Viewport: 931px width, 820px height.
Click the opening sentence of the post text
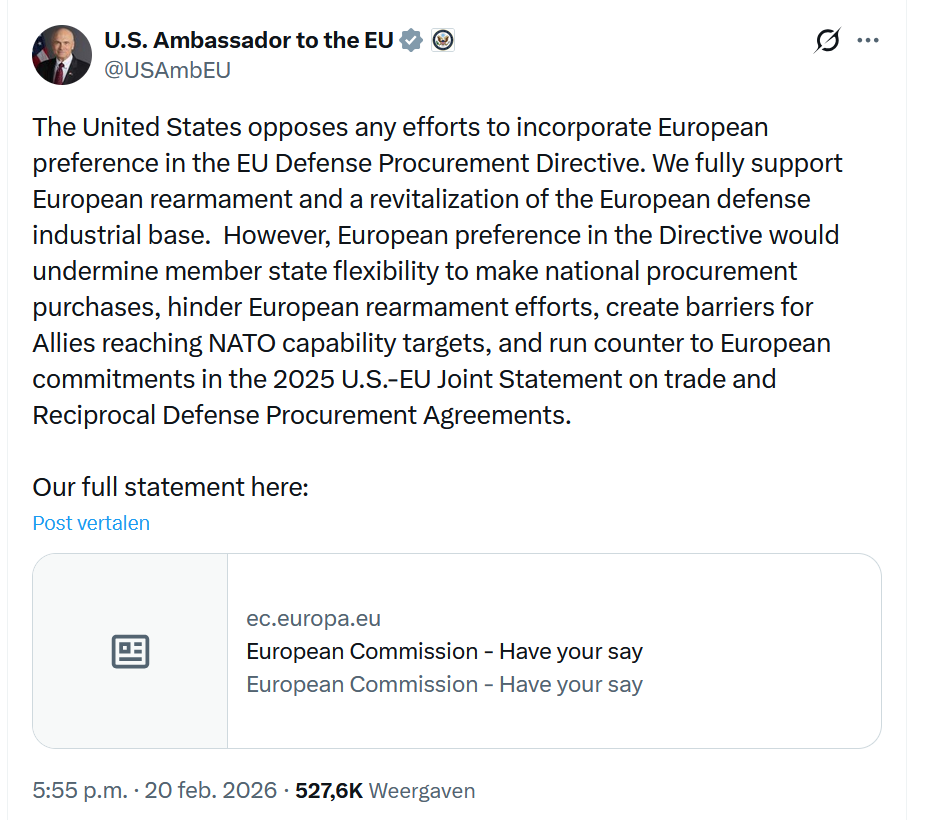(400, 128)
